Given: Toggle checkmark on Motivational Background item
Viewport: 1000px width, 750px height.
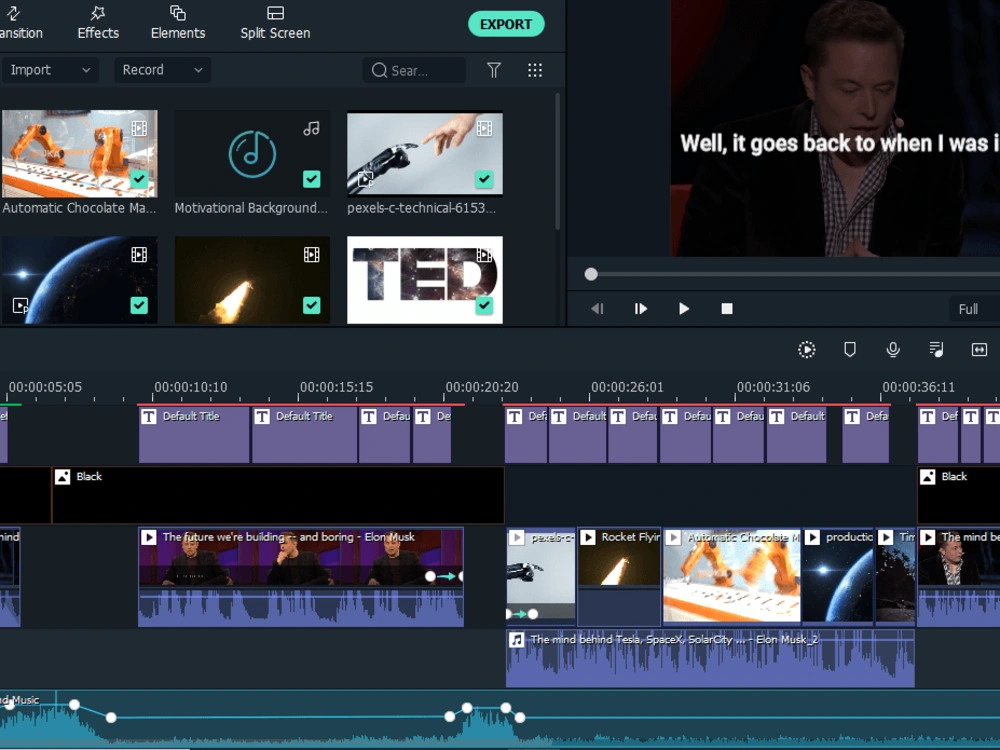Looking at the screenshot, I should pyautogui.click(x=311, y=179).
